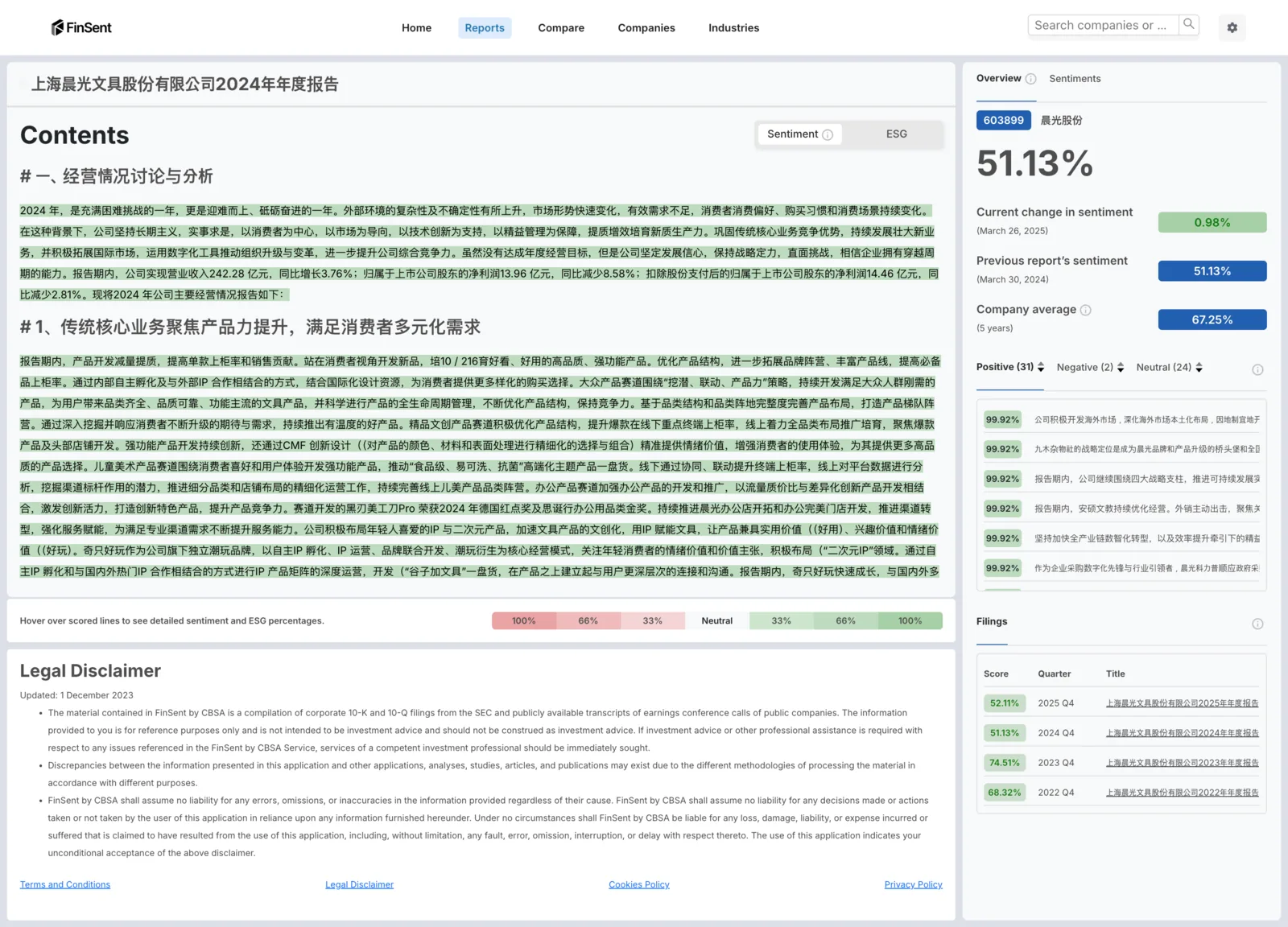Click Previous report's sentiment 51.13% badge
Screen dimensions: 1288x927
1212,271
